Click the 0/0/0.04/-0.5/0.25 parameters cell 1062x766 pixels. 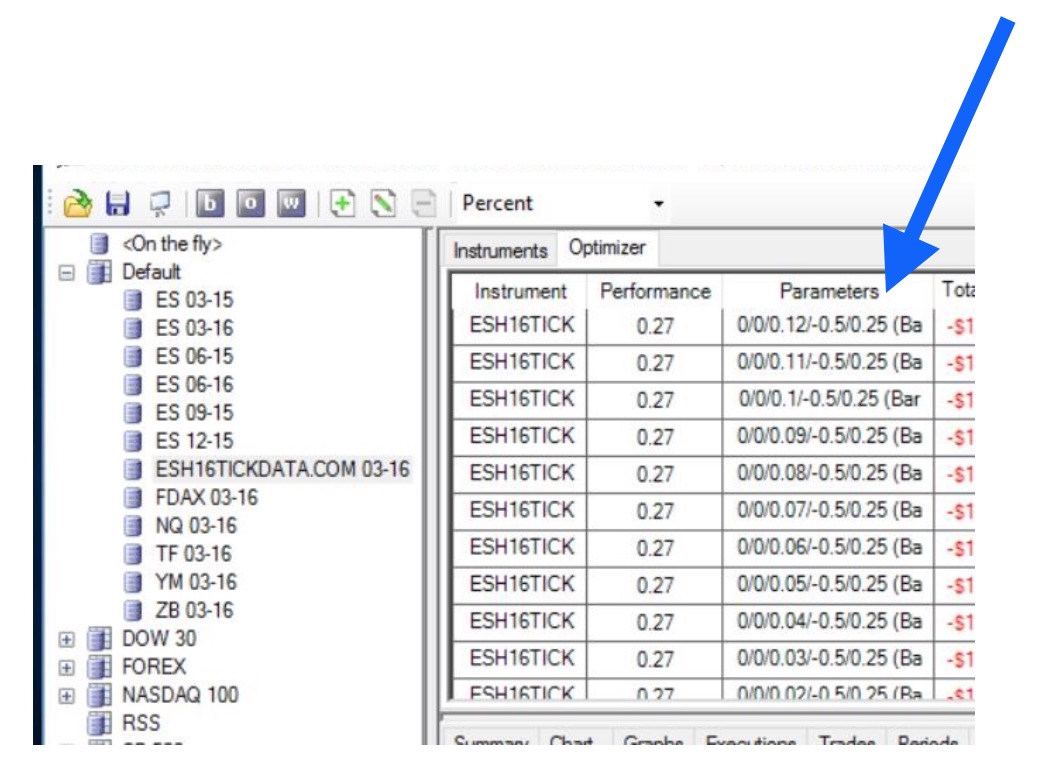click(x=828, y=622)
